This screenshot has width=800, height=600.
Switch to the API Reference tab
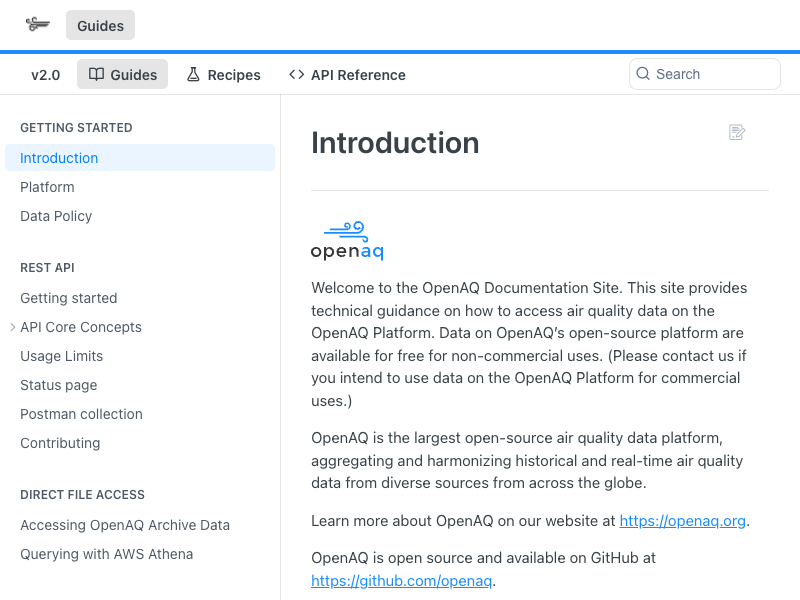tap(347, 74)
